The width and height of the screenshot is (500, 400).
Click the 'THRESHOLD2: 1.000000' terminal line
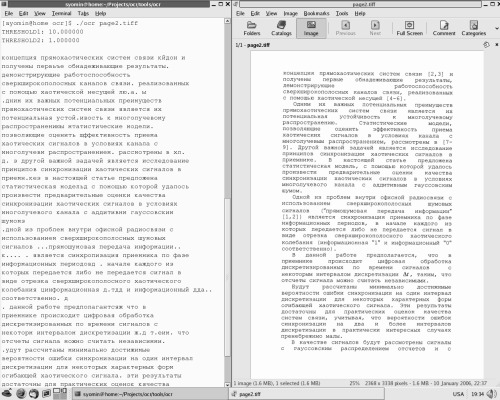tap(40, 40)
